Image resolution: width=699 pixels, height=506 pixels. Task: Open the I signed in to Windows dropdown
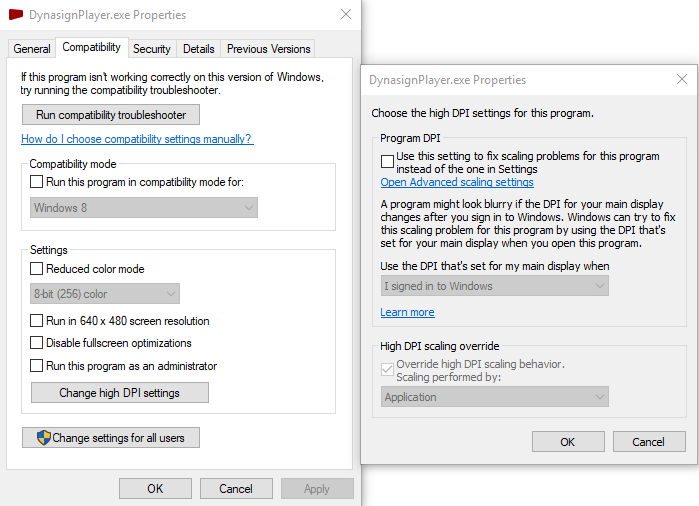pos(494,286)
